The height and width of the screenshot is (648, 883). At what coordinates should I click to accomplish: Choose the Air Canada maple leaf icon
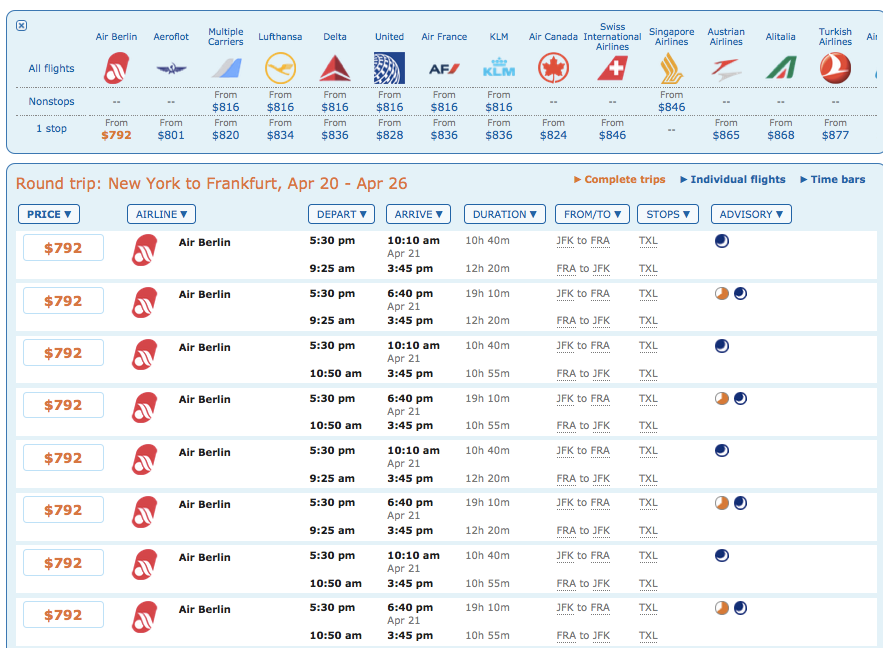[553, 68]
